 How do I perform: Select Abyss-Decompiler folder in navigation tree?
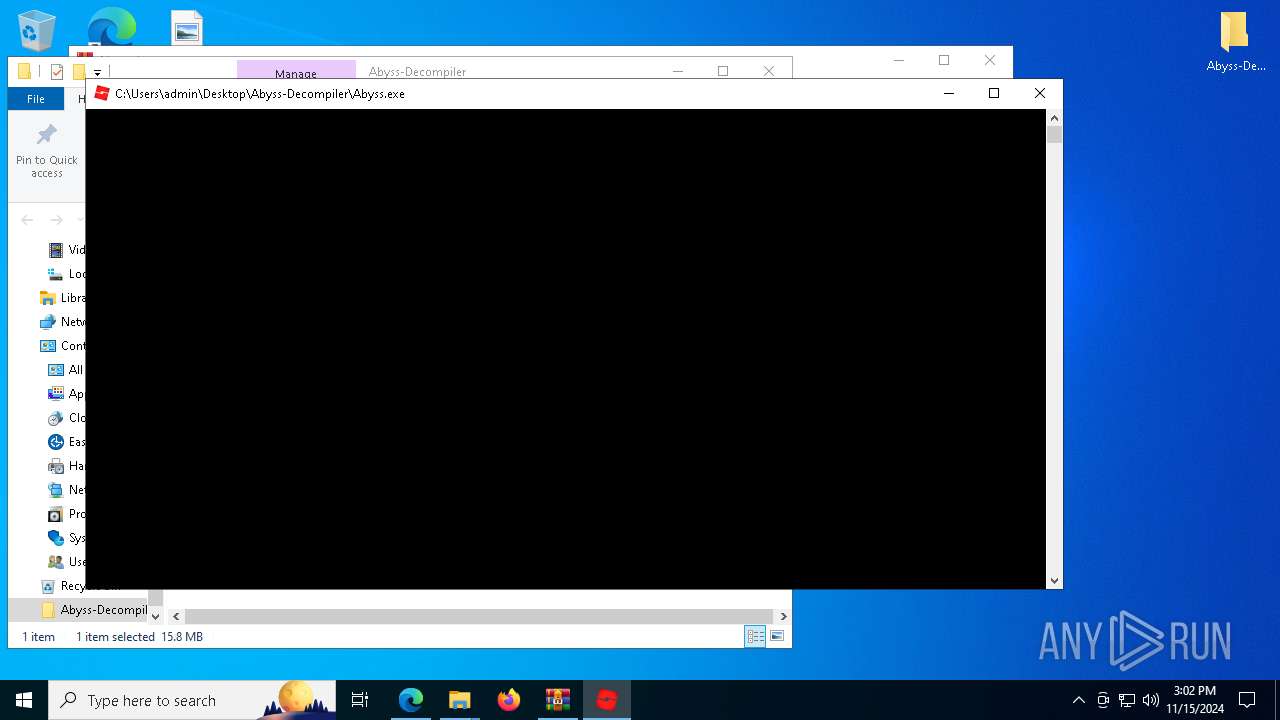[94, 610]
